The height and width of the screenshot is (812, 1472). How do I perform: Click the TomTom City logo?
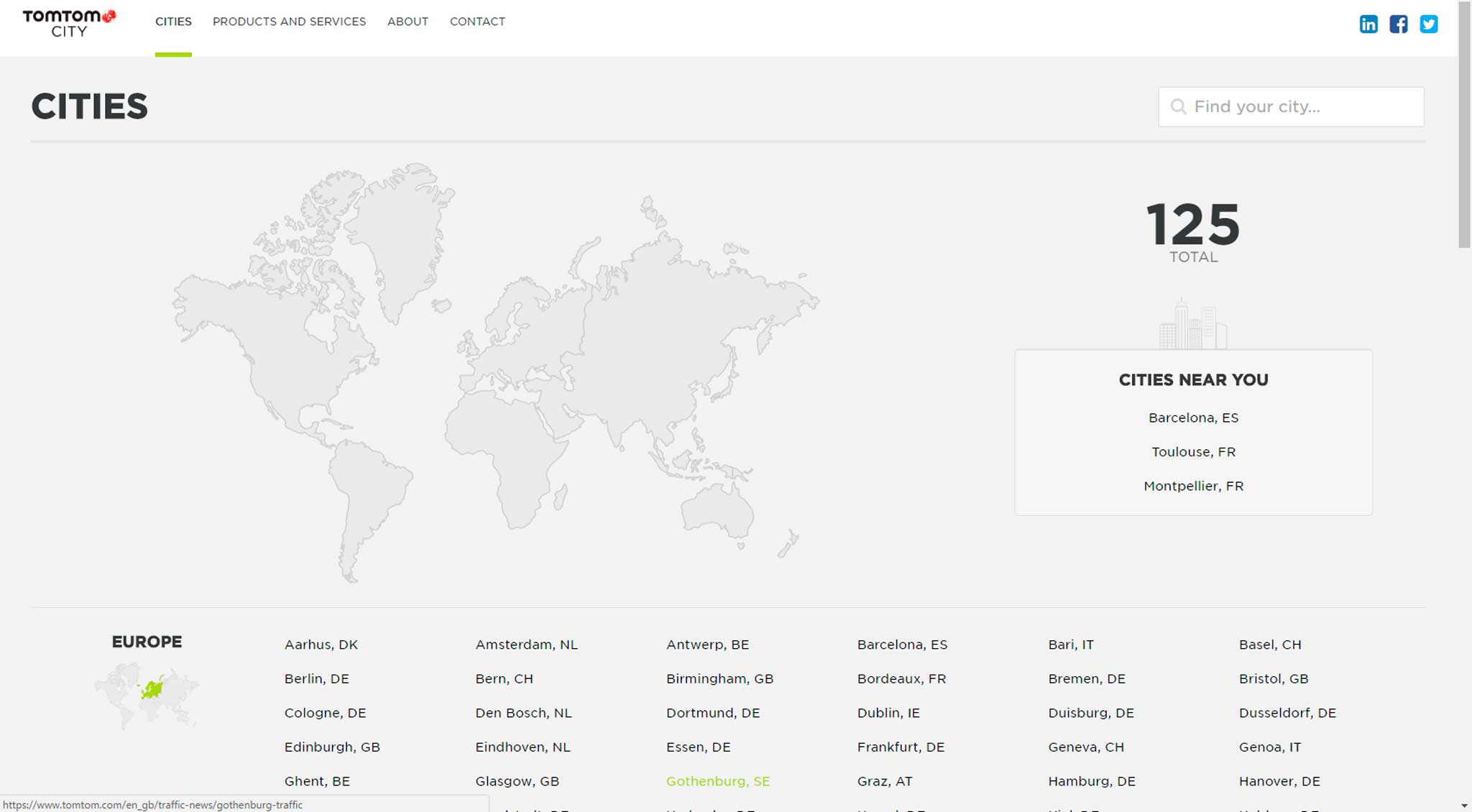pos(69,23)
